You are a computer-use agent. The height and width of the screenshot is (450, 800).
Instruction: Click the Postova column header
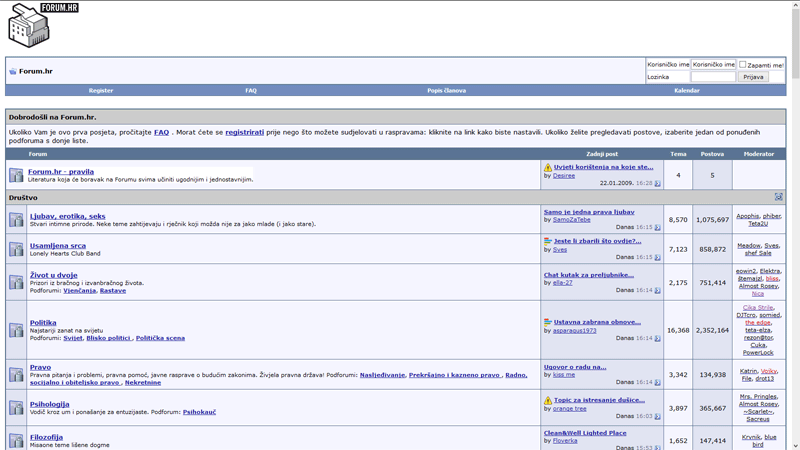(712, 154)
